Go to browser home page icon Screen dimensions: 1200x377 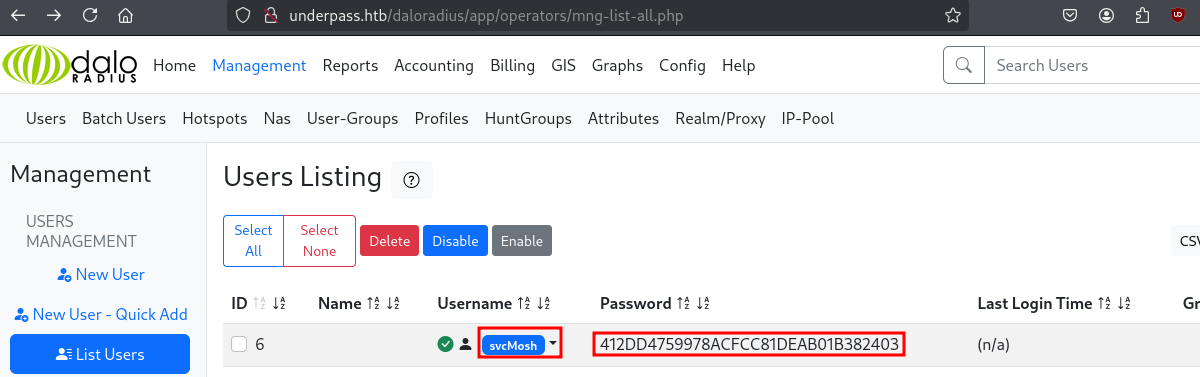click(125, 16)
